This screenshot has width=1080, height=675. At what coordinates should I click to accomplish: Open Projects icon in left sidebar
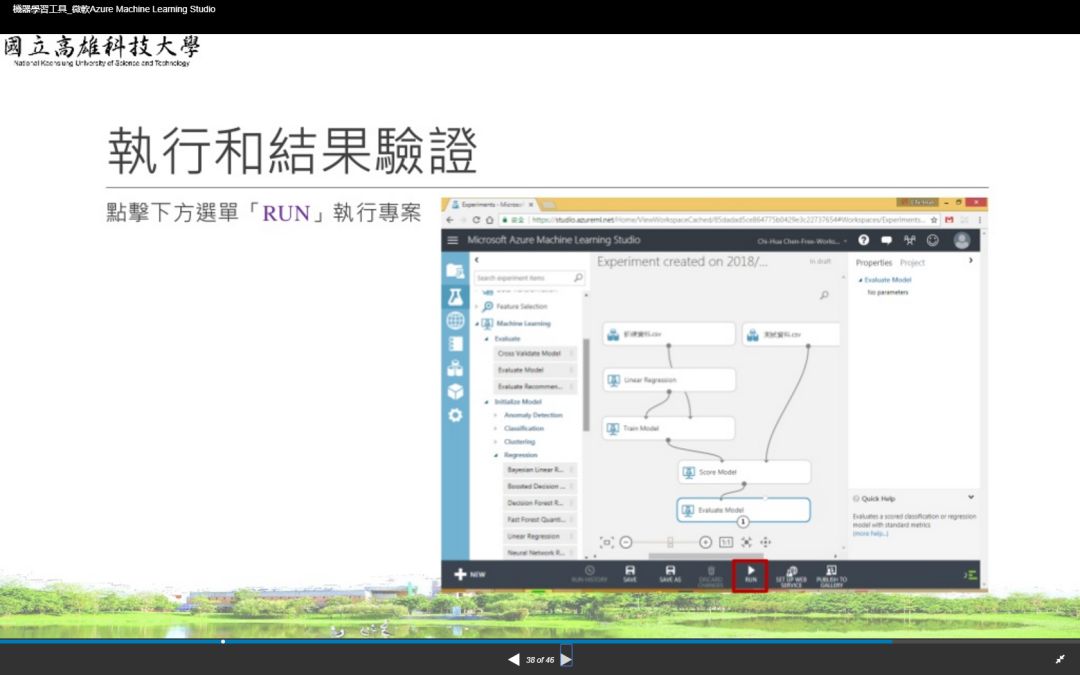[455, 271]
